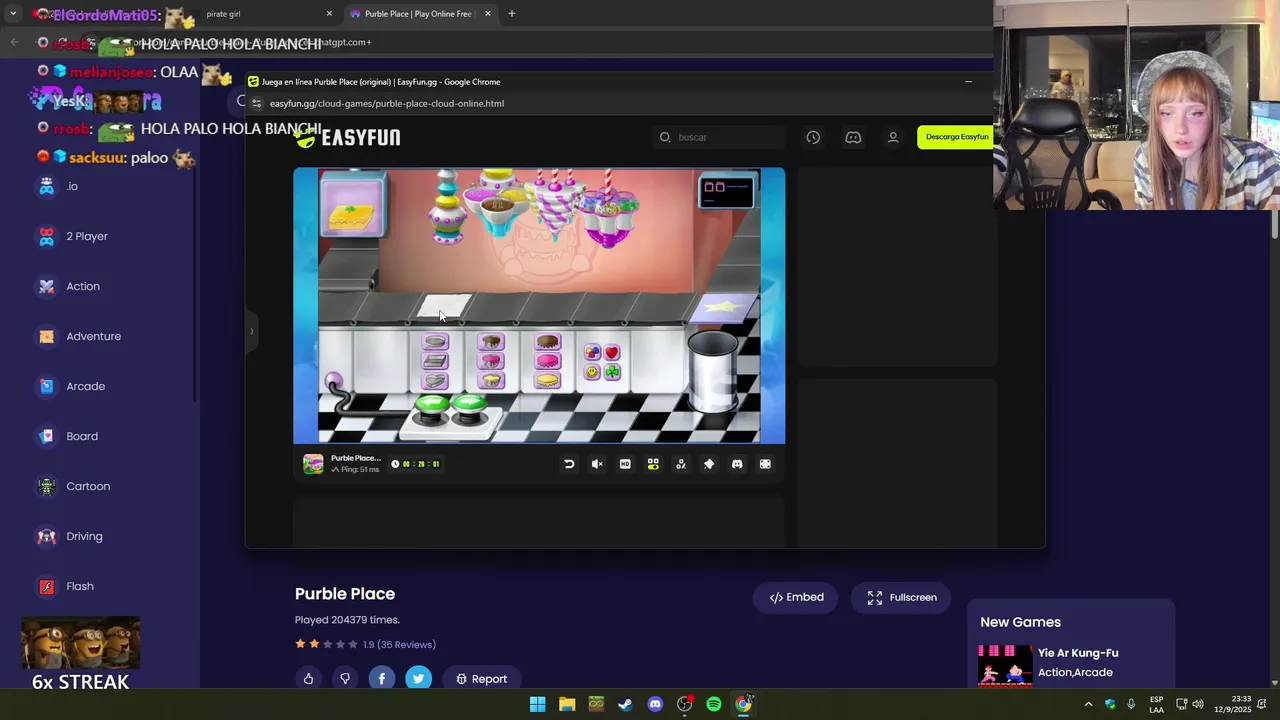Image resolution: width=1280 pixels, height=720 pixels.
Task: Open the history clock icon in EasyFun header
Action: [x=813, y=137]
